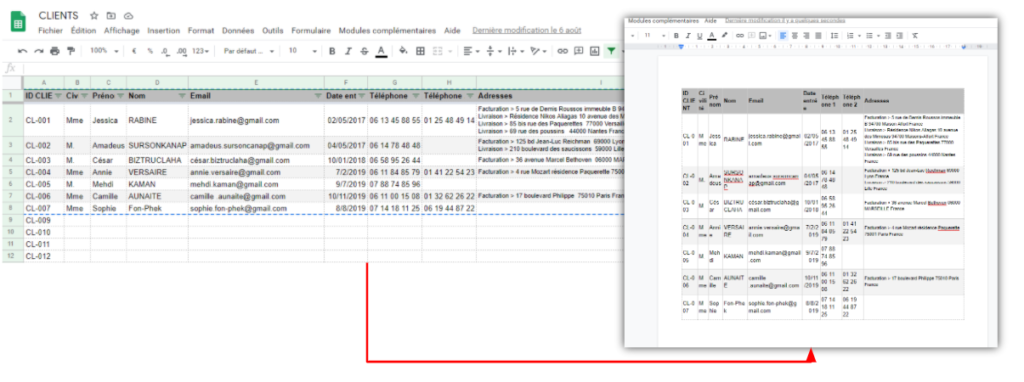
Task: Open the Affichage menu
Action: (121, 31)
